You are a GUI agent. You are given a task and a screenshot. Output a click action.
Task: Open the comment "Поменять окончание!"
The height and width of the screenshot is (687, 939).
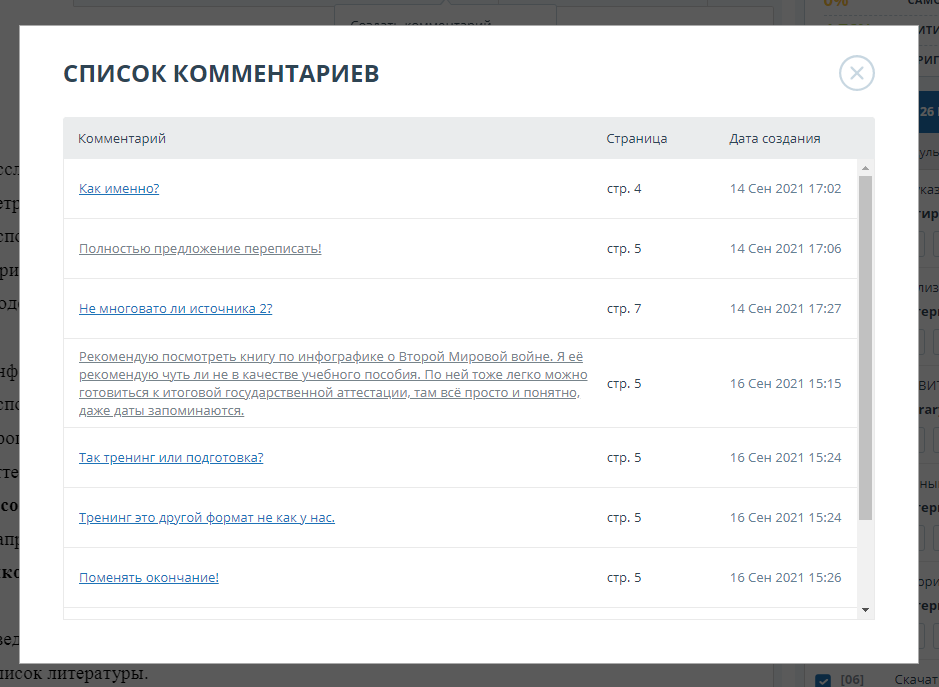tap(148, 578)
